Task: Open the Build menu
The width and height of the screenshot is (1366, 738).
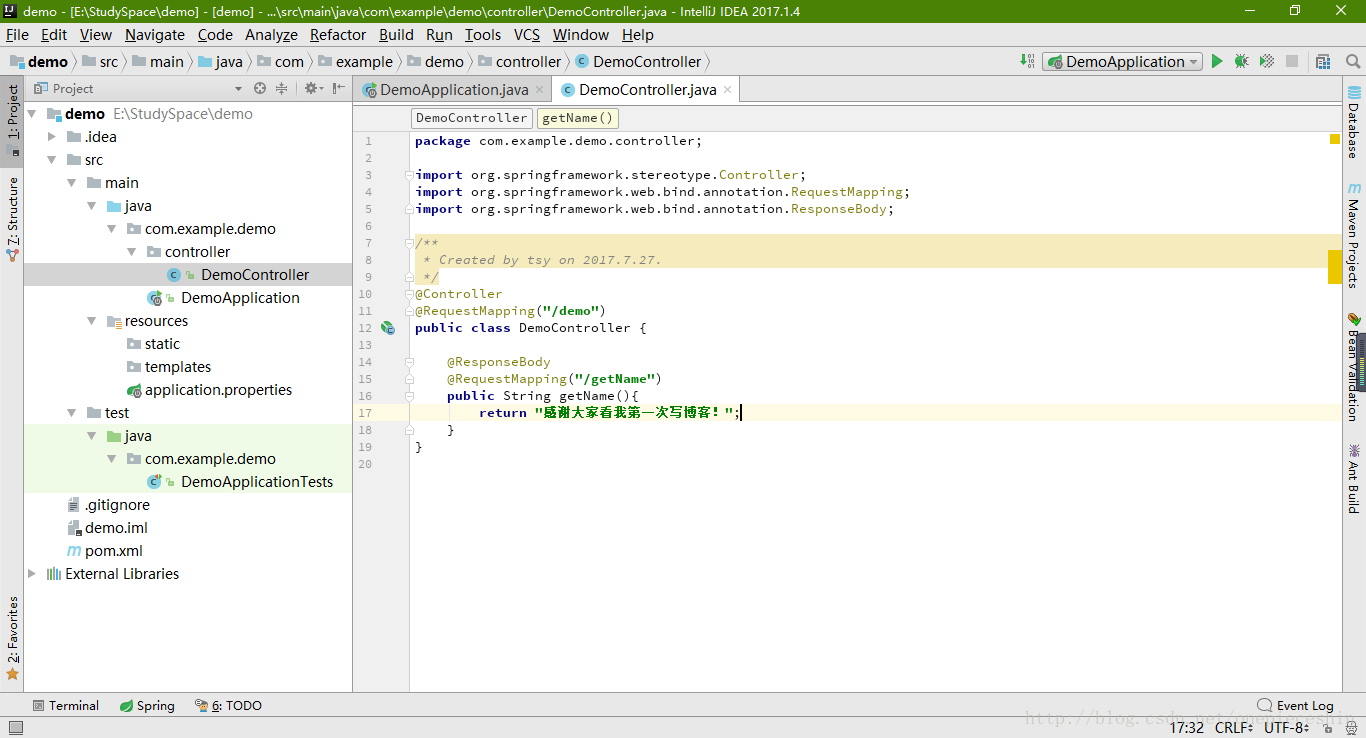Action: pyautogui.click(x=396, y=35)
